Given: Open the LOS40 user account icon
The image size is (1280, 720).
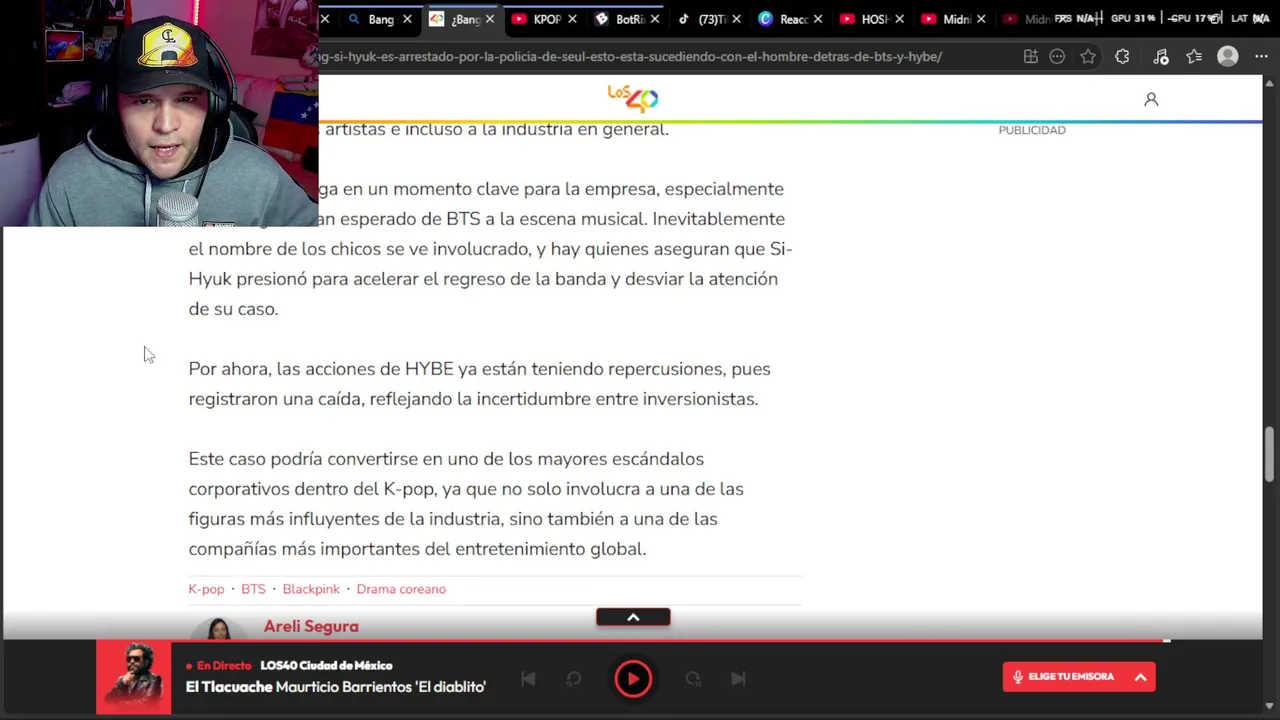Looking at the screenshot, I should pyautogui.click(x=1151, y=99).
